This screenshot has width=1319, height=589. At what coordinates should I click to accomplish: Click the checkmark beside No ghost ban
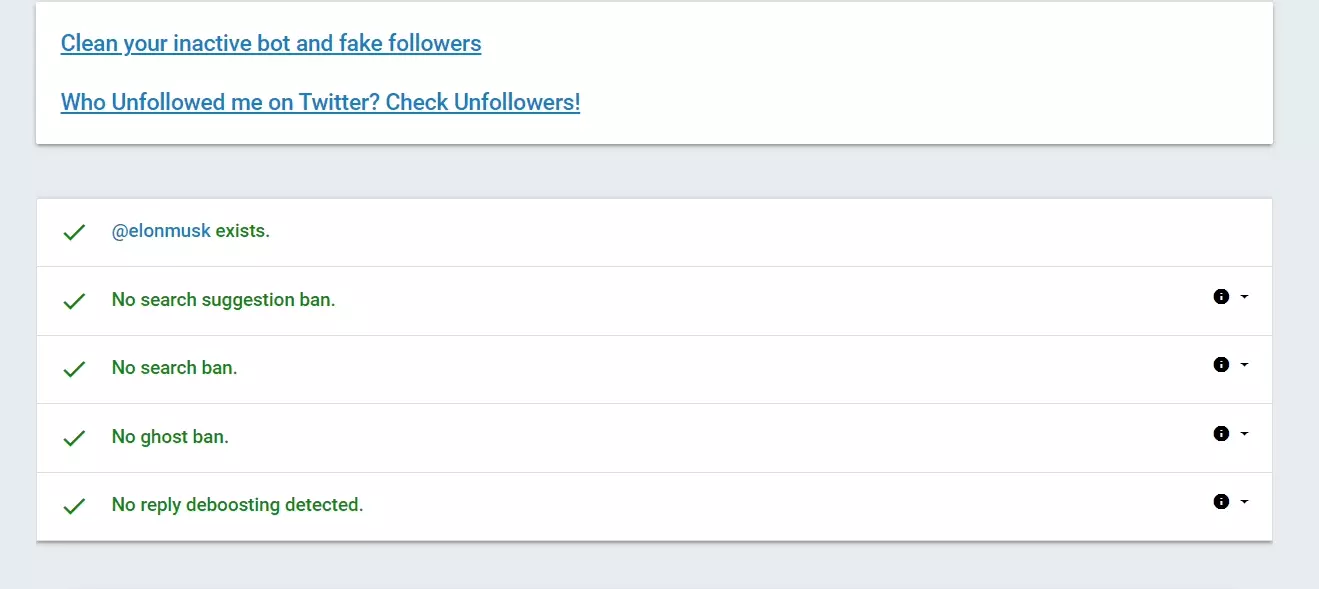click(x=74, y=437)
